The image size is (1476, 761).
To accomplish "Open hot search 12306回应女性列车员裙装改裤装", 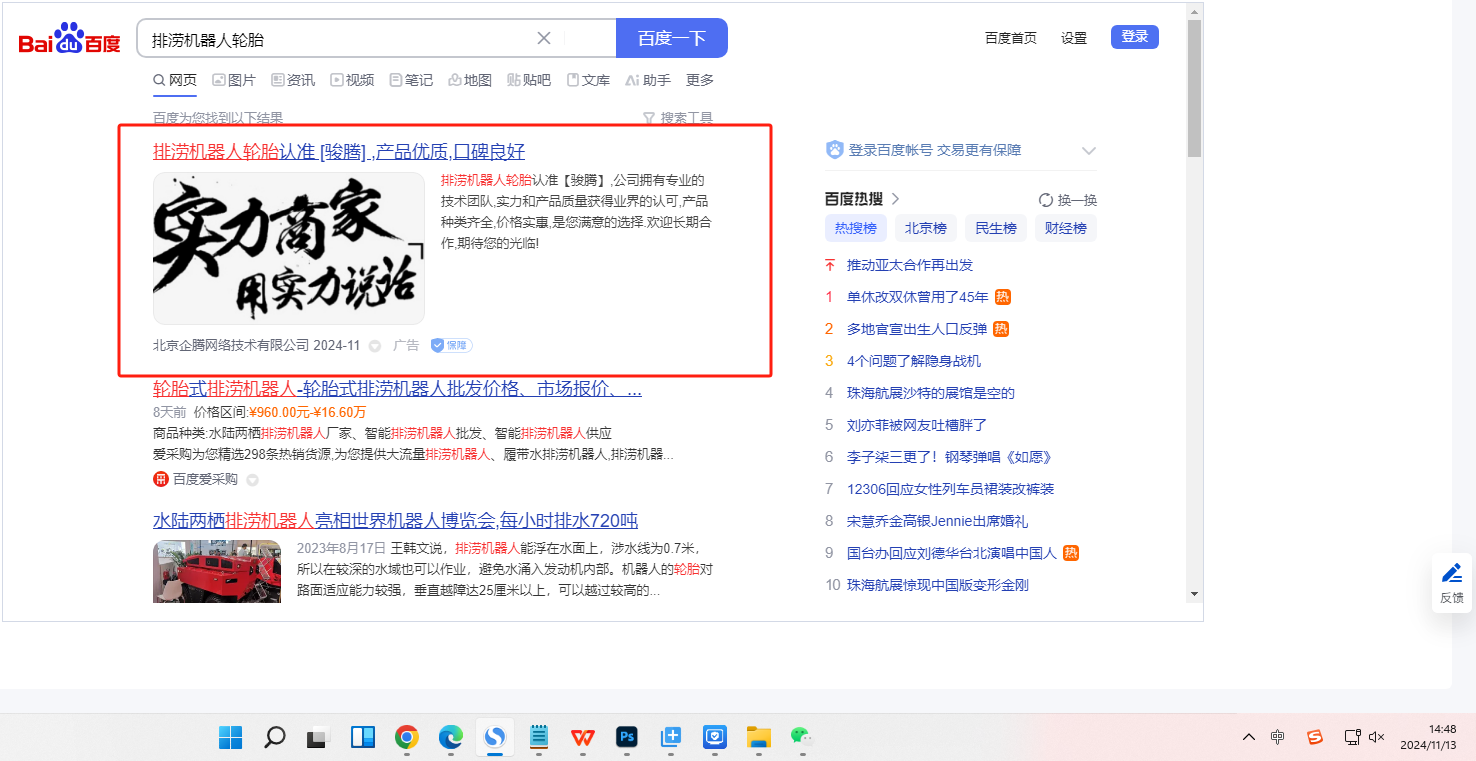I will click(951, 489).
